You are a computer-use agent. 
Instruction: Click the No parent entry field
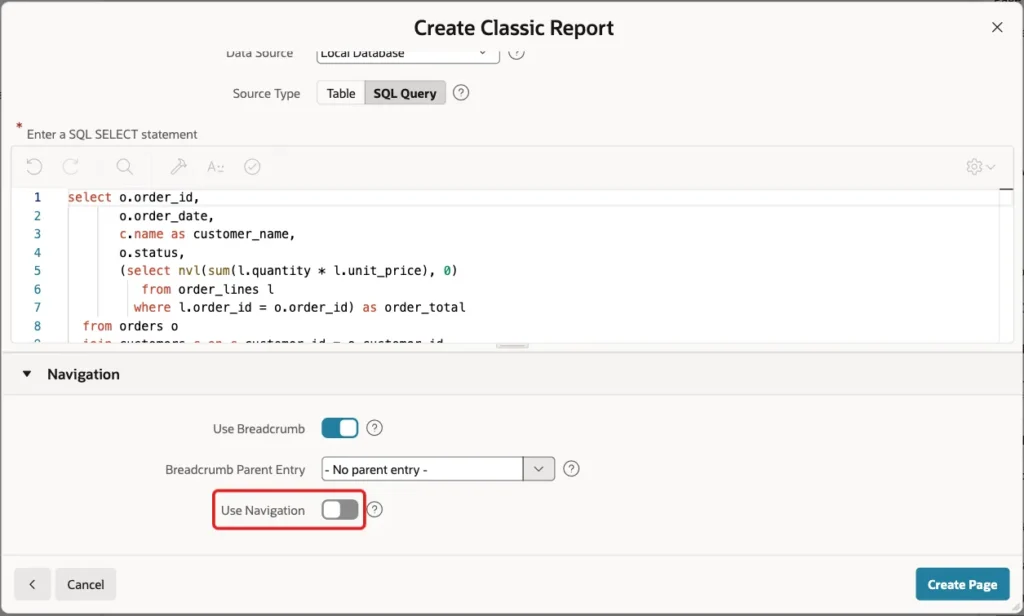(x=422, y=469)
